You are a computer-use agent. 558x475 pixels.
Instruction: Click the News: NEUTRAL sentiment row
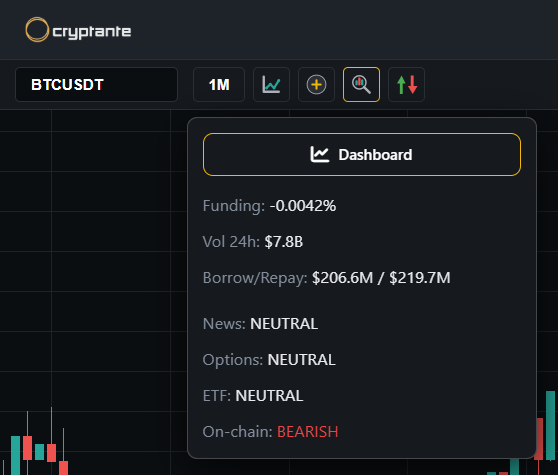coord(260,324)
